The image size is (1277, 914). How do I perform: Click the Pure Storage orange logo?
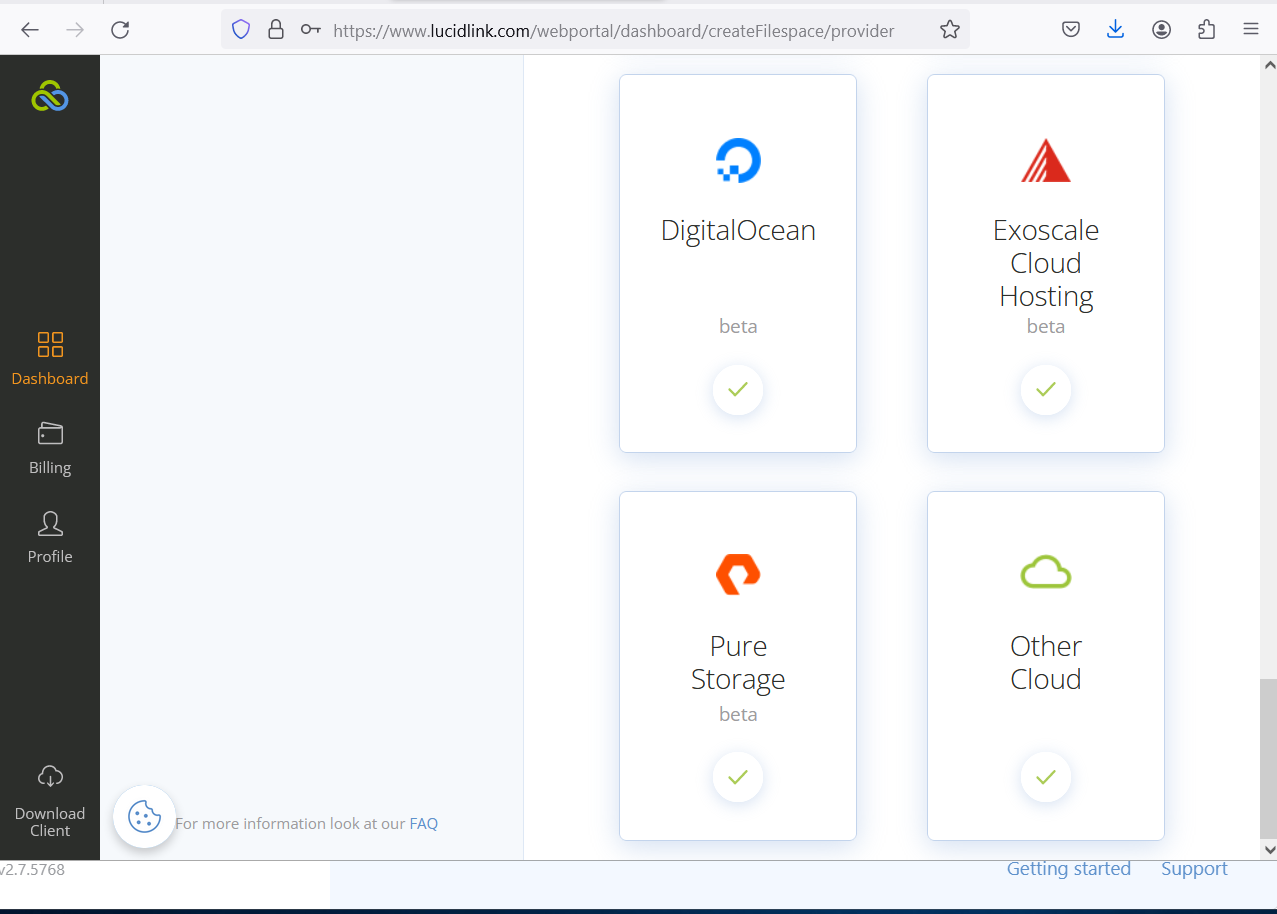click(x=738, y=574)
